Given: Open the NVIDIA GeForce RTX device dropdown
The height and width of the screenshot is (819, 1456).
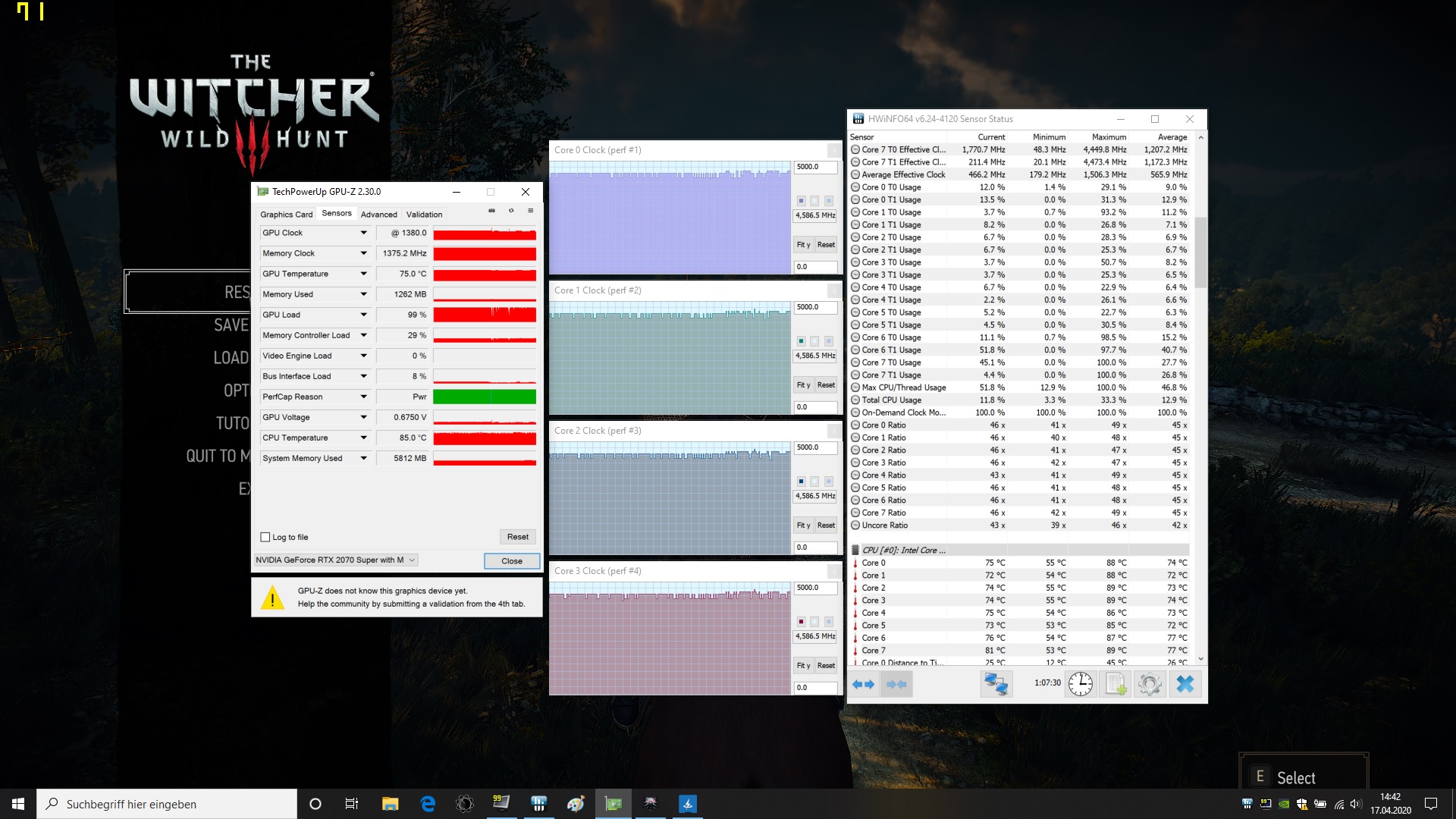Looking at the screenshot, I should pyautogui.click(x=336, y=560).
